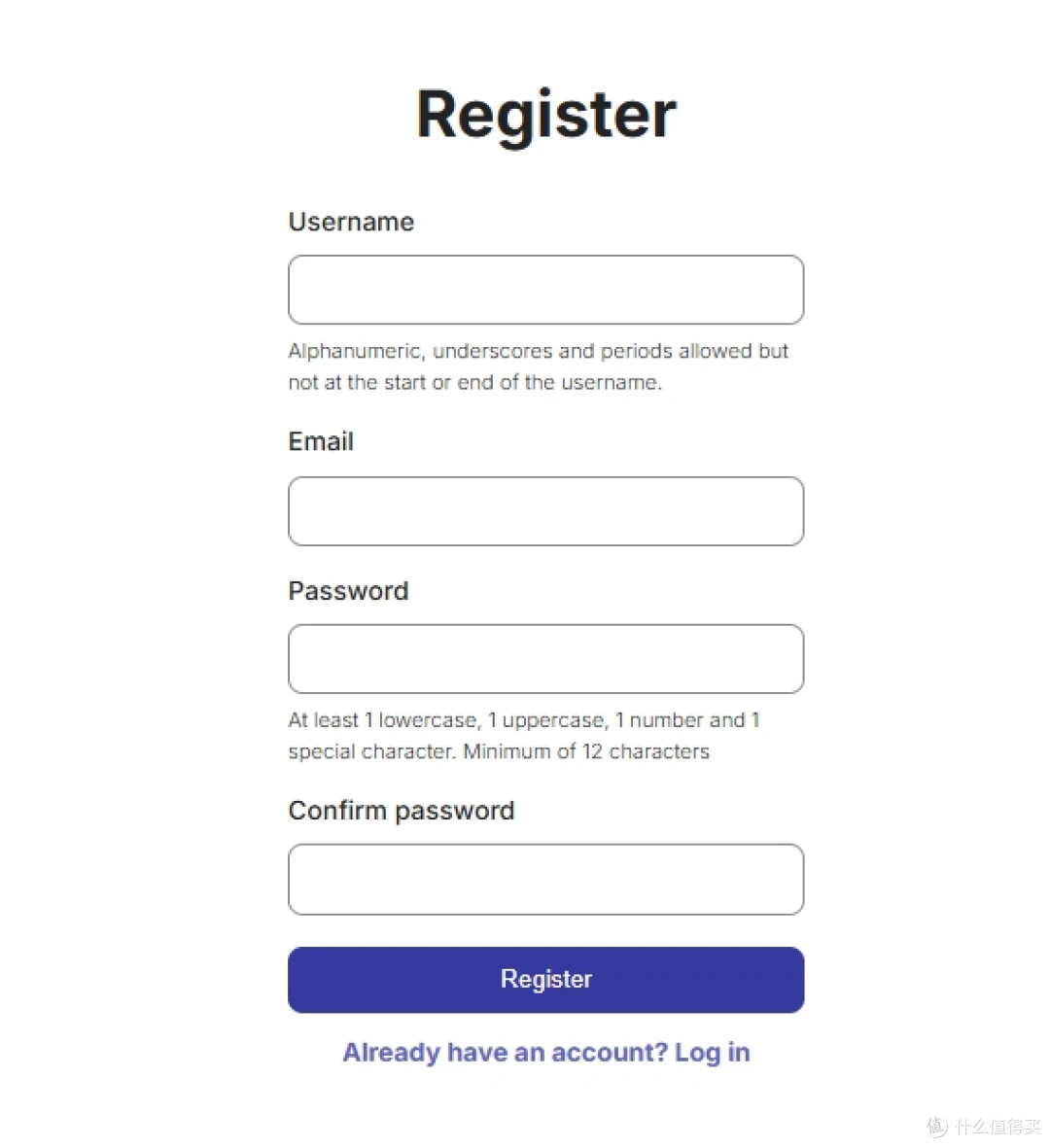Click the 什么值得买 watermark text
The width and height of the screenshot is (1050, 1148).
[997, 1126]
